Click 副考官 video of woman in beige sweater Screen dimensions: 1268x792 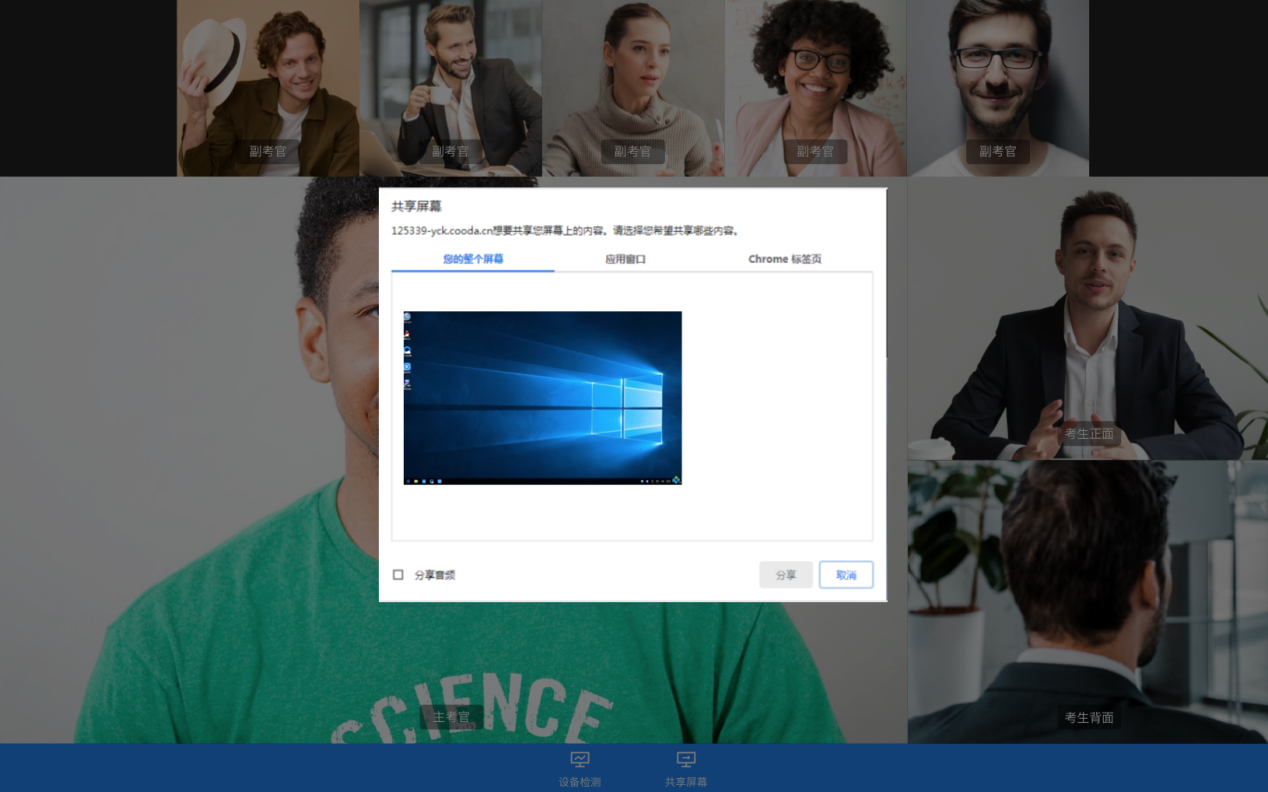tap(633, 88)
